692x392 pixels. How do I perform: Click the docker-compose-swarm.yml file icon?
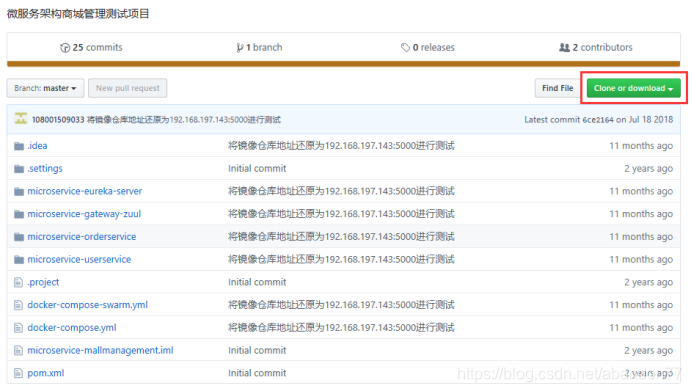tap(18, 305)
